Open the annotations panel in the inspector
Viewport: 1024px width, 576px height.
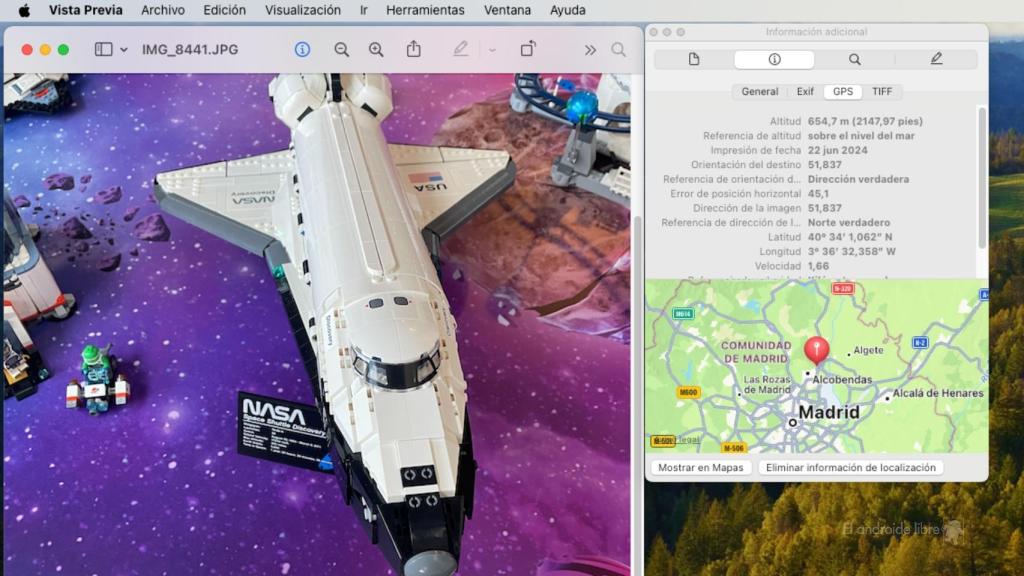(x=936, y=59)
